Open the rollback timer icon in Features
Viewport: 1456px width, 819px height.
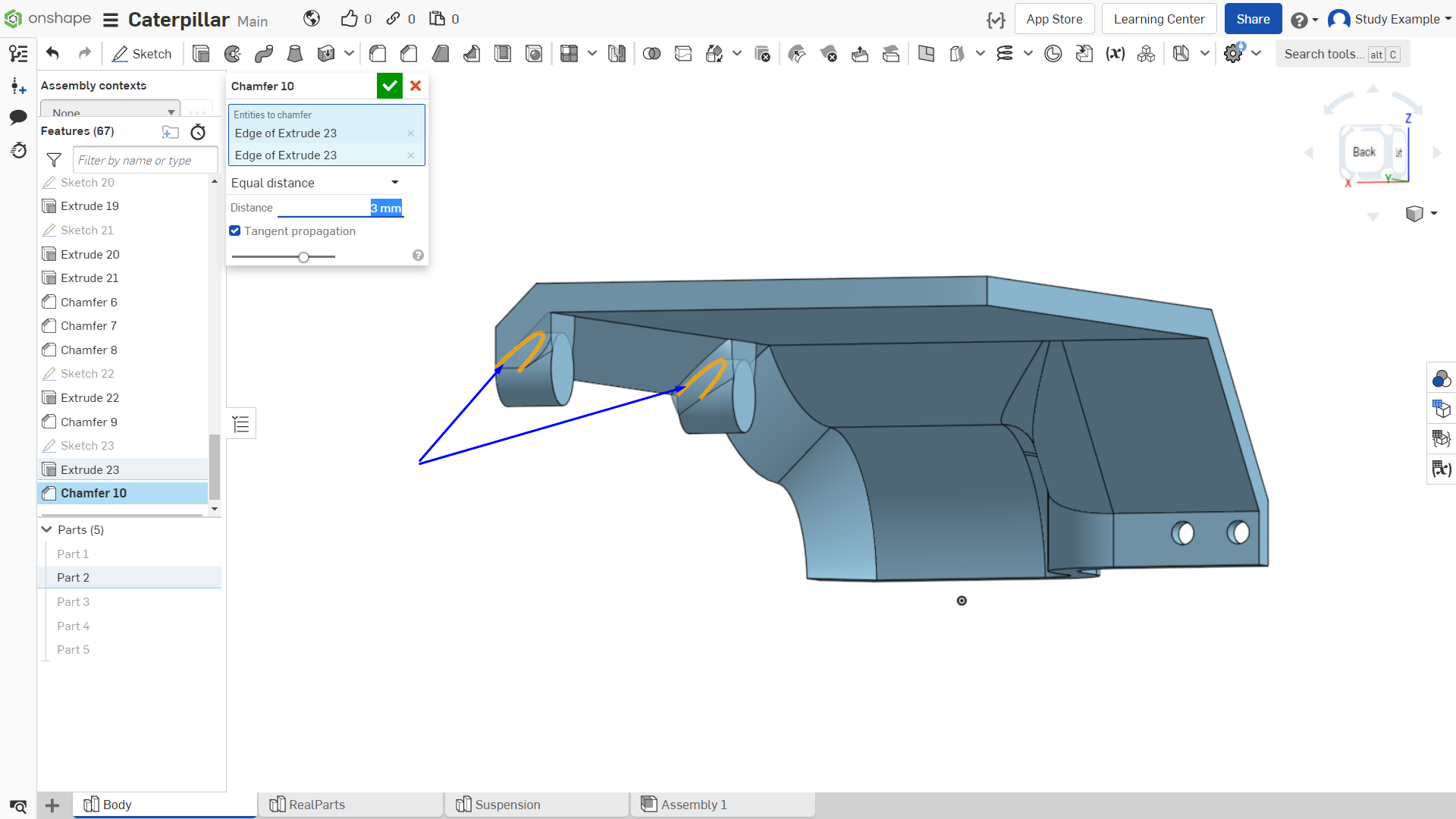click(x=198, y=132)
